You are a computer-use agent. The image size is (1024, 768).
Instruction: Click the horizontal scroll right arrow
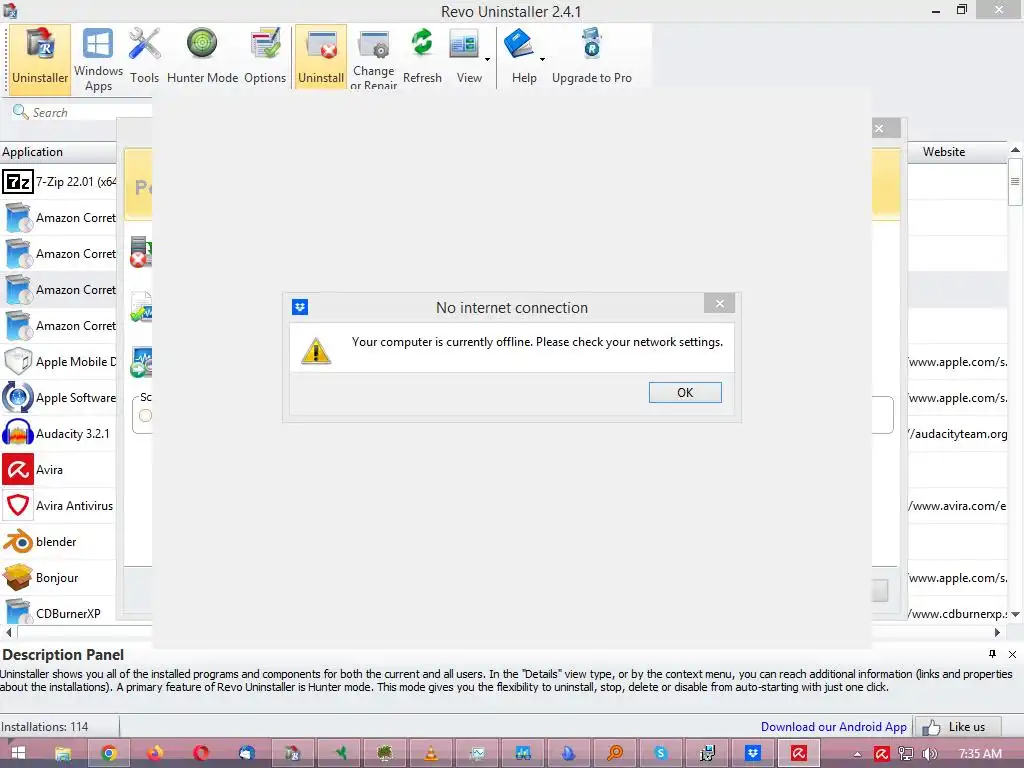pos(997,632)
